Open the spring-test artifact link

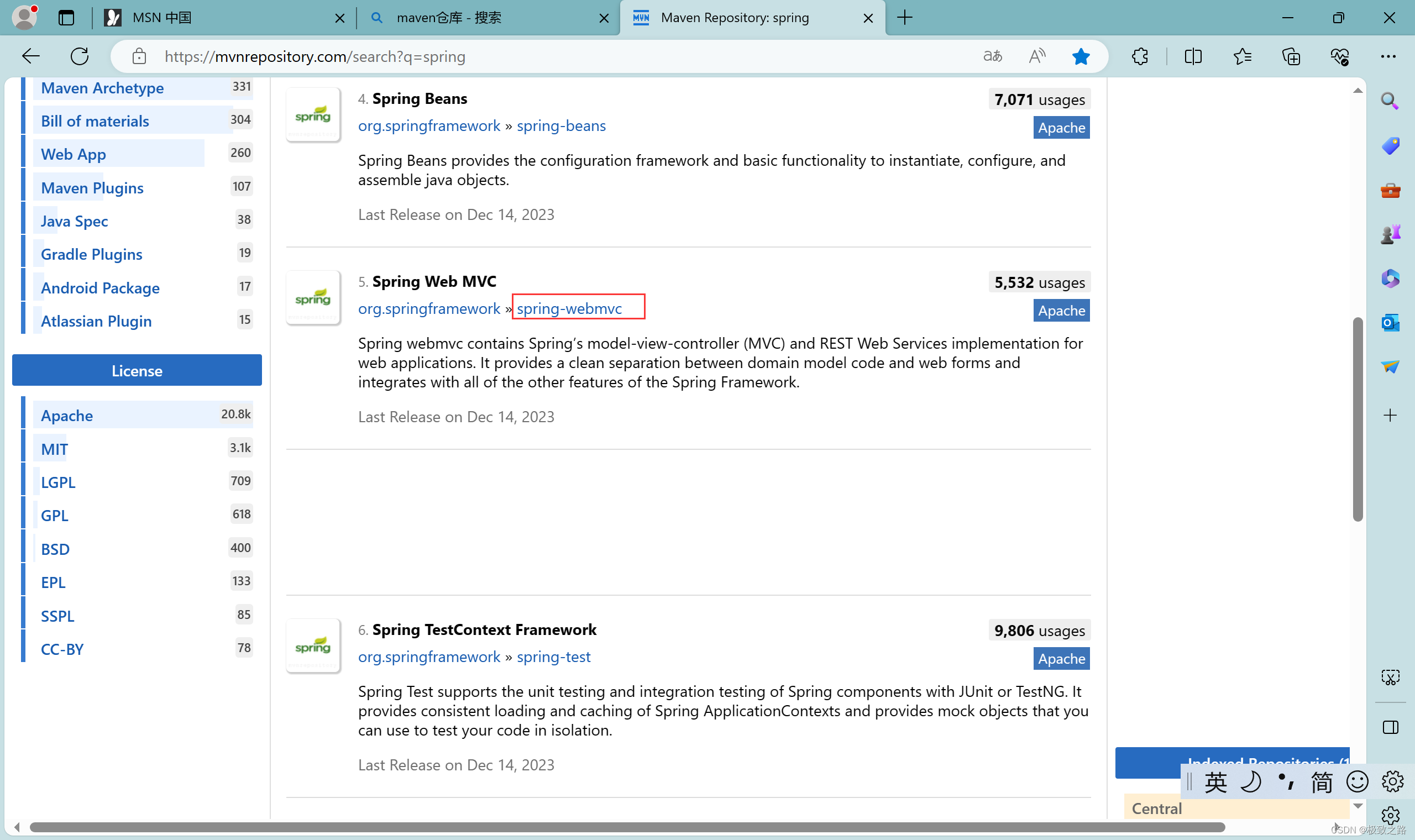point(553,657)
